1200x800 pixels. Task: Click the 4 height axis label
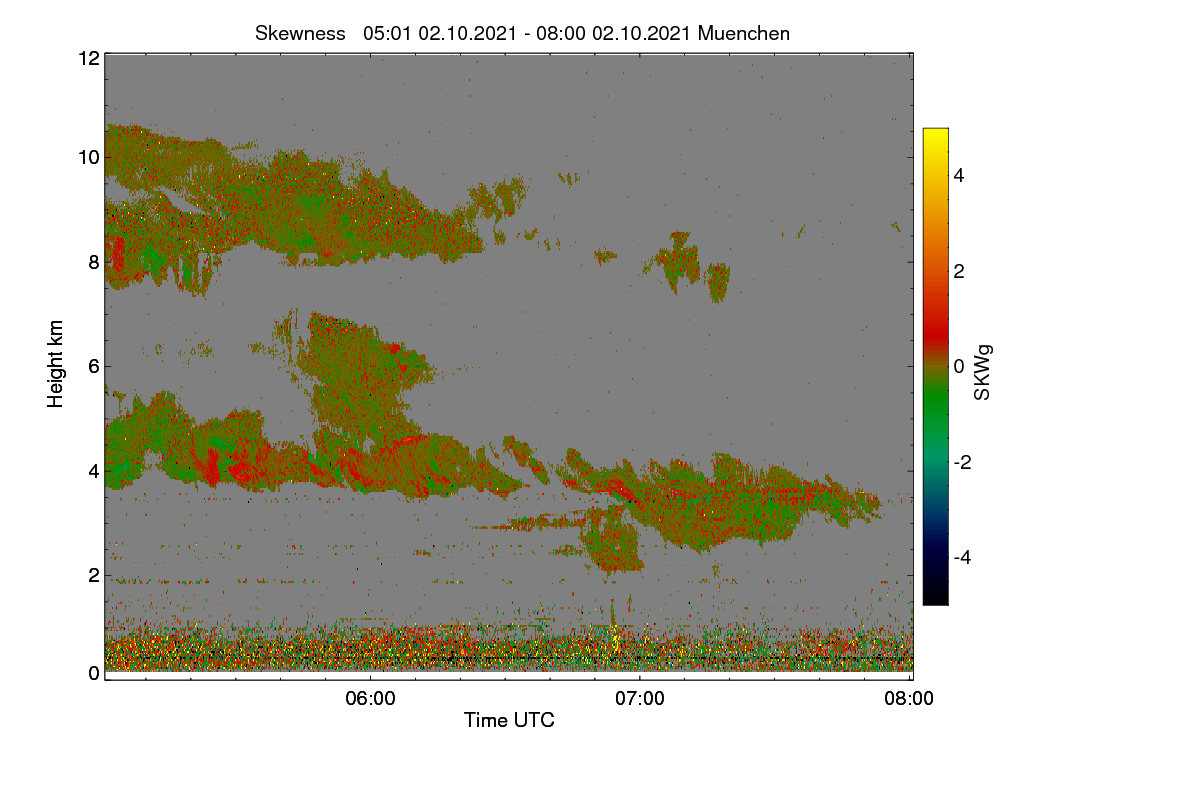pyautogui.click(x=93, y=471)
